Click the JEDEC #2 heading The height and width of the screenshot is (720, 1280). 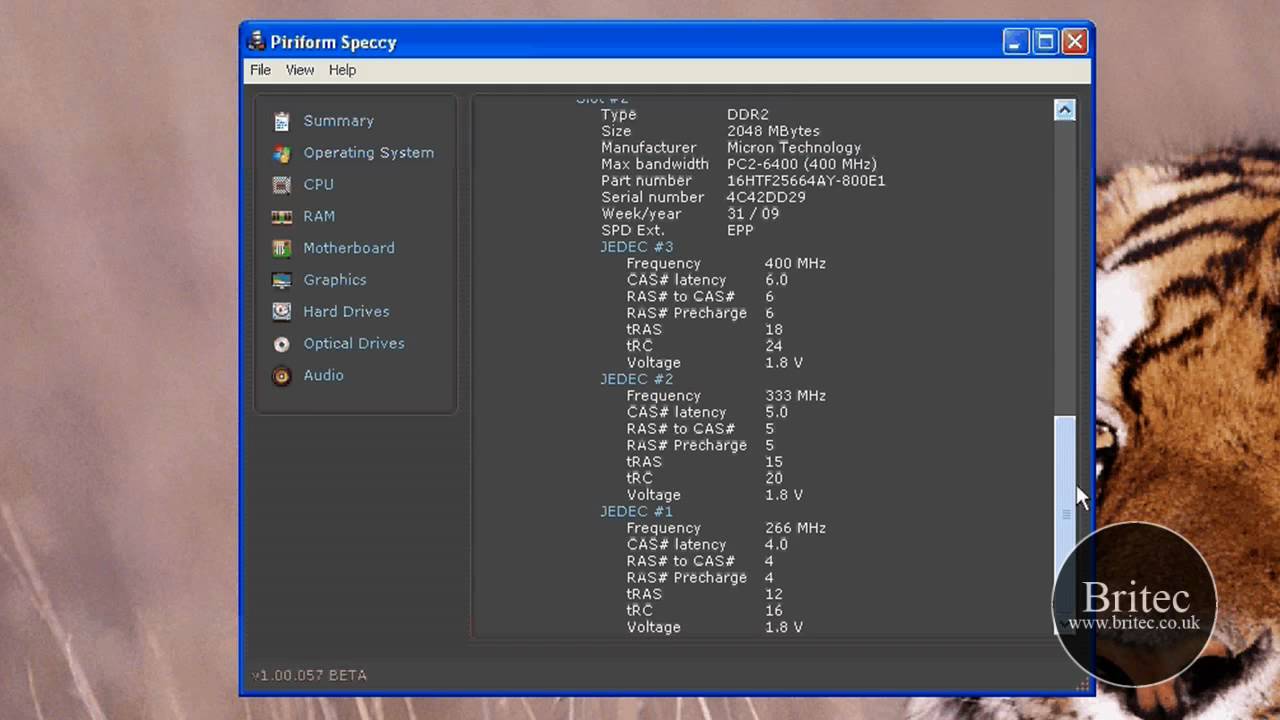point(636,379)
